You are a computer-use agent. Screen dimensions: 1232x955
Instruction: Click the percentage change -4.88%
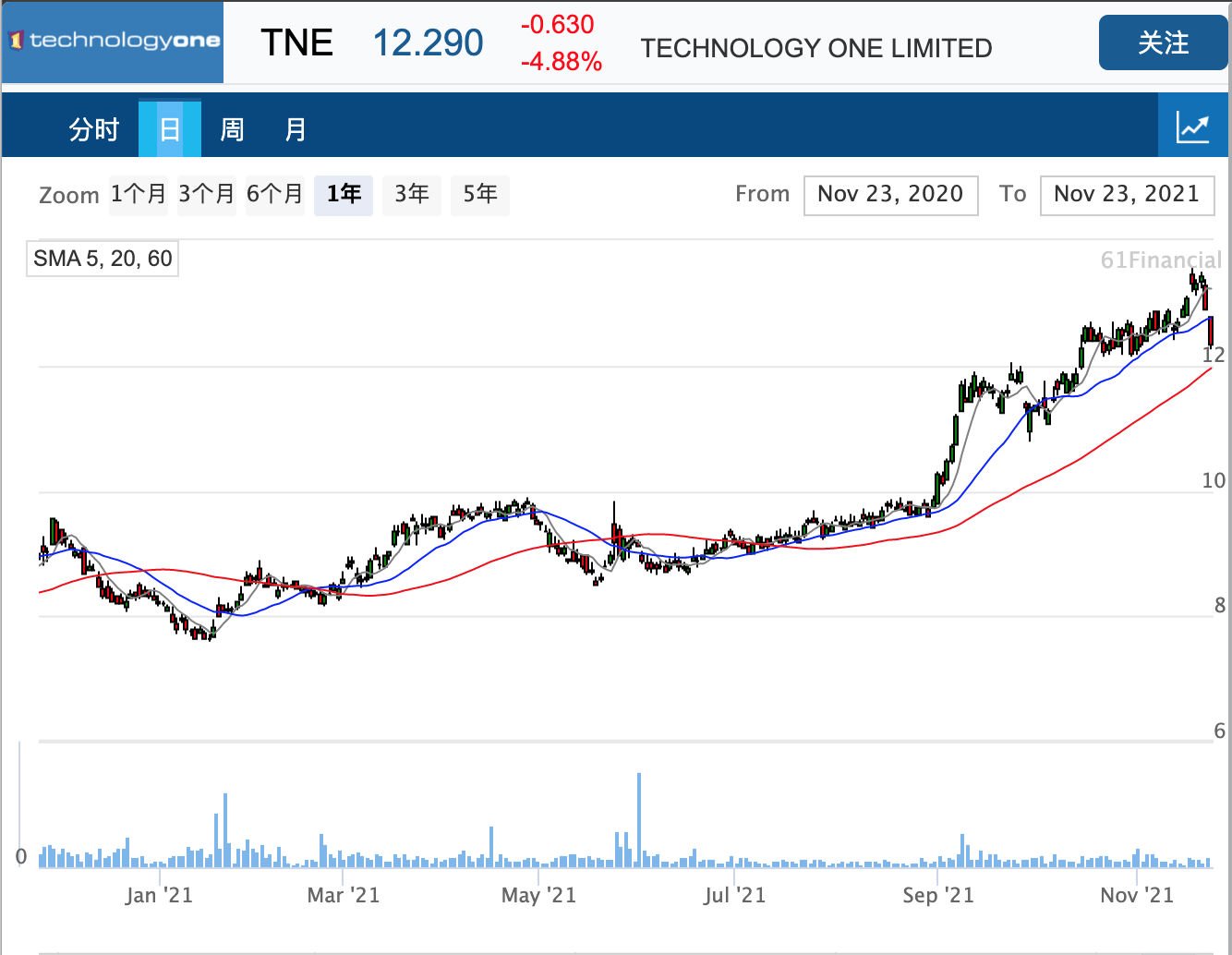(x=562, y=62)
